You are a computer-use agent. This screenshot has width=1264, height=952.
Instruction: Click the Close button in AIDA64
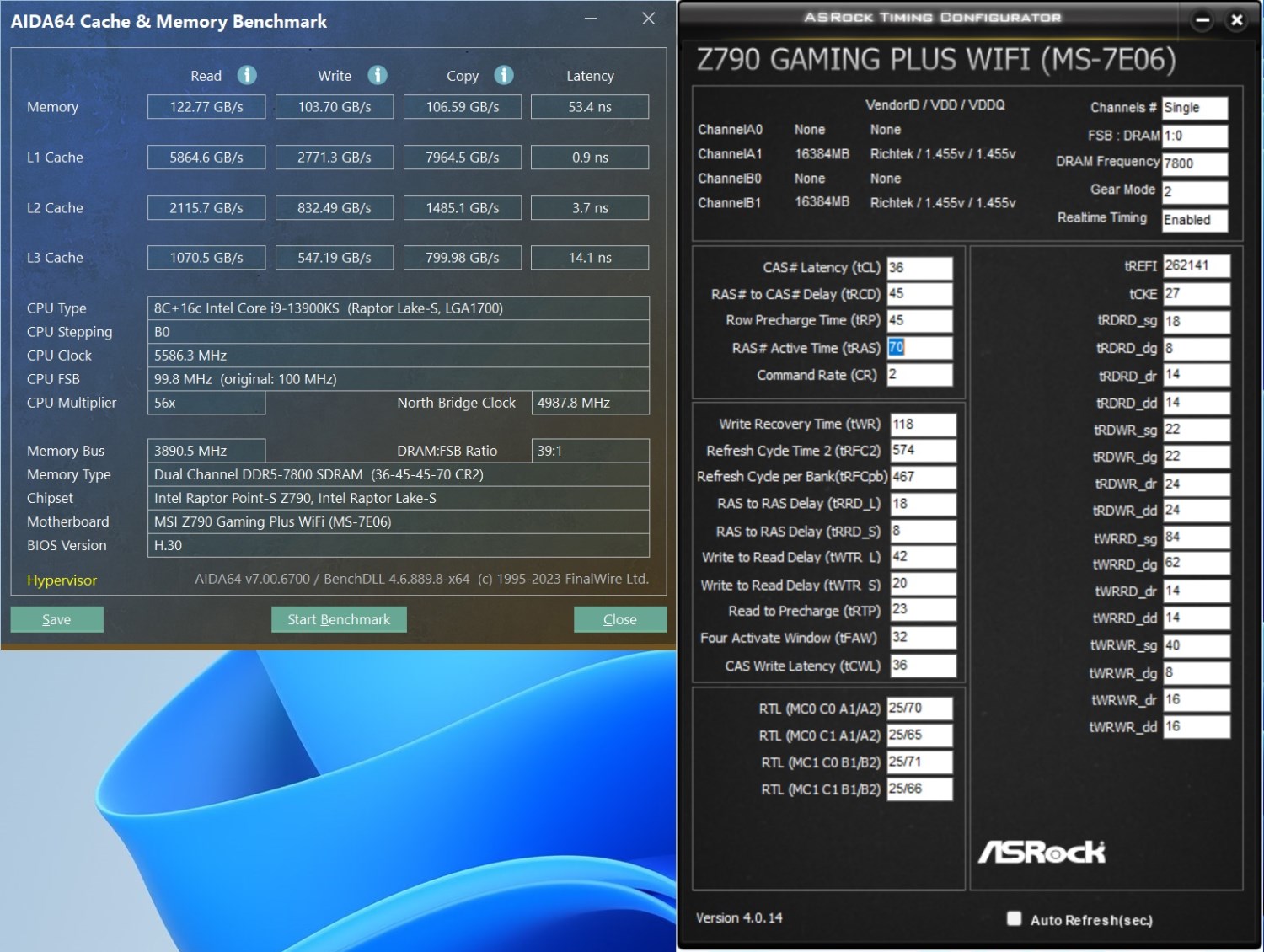coord(619,619)
